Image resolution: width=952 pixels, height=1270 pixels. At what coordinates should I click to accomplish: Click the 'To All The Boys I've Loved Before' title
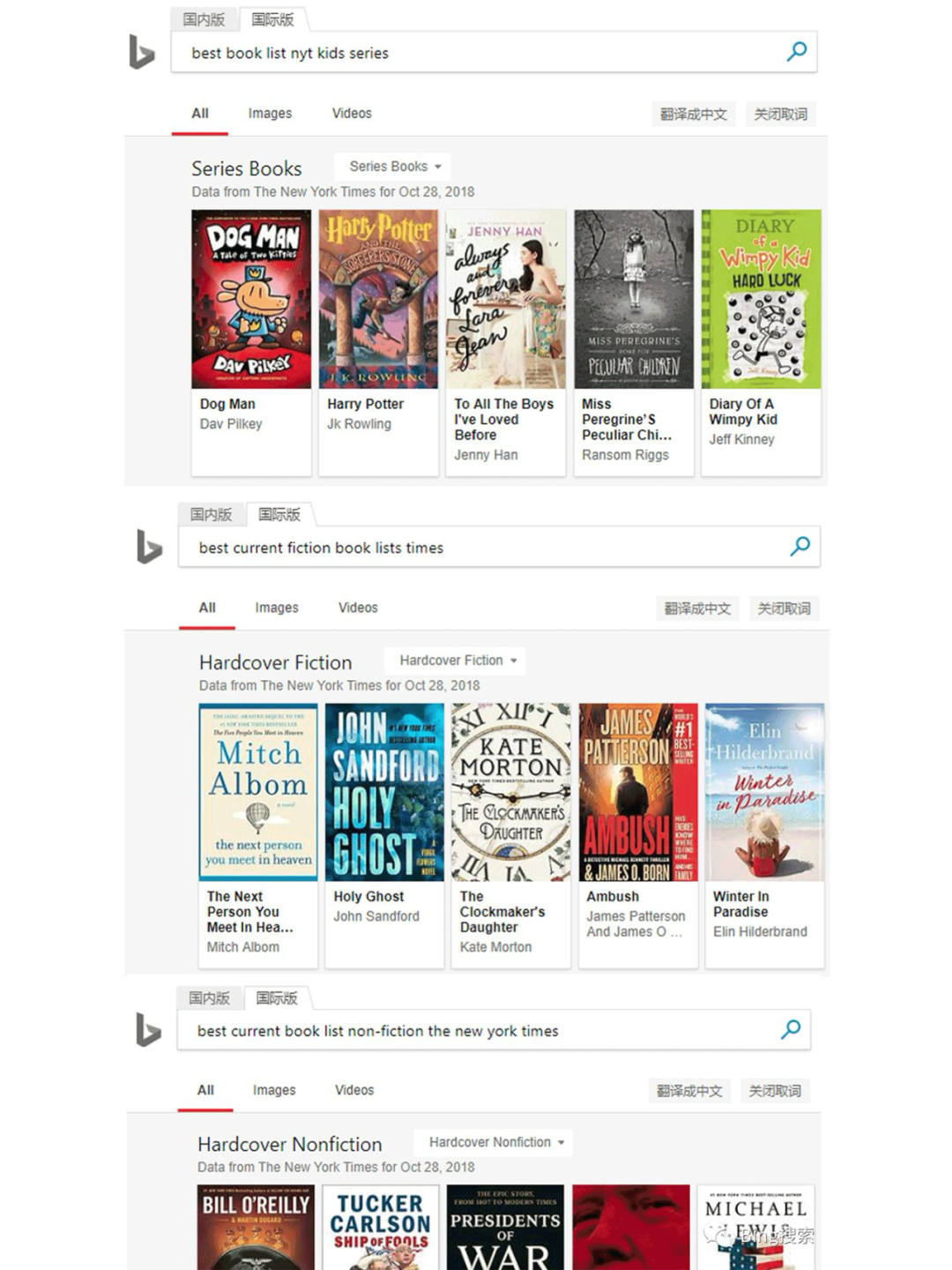(x=503, y=419)
